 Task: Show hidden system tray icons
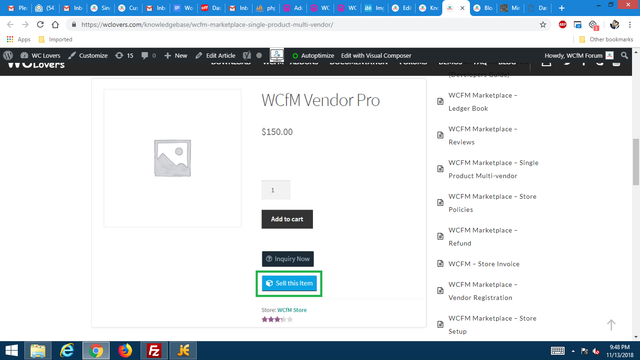click(x=573, y=351)
